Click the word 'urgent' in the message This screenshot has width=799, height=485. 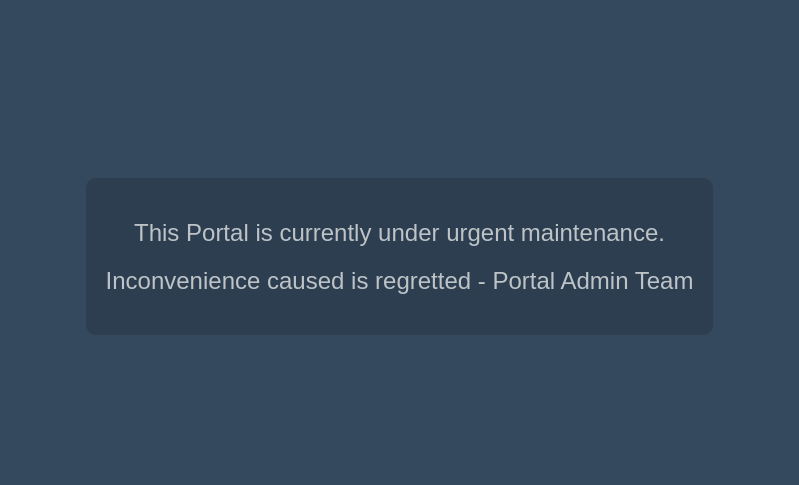(x=480, y=234)
